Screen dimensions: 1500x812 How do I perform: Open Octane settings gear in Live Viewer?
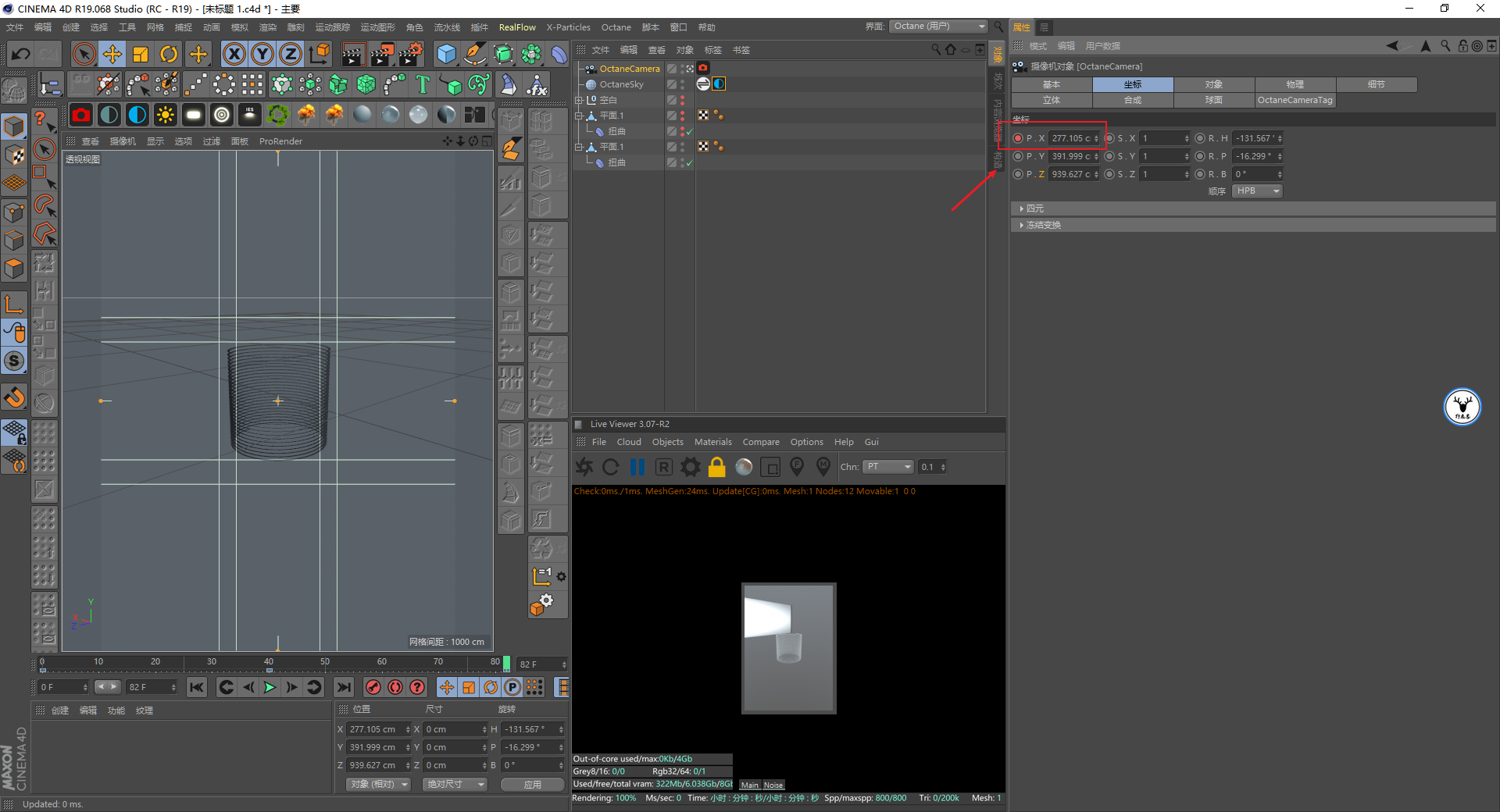pos(690,467)
